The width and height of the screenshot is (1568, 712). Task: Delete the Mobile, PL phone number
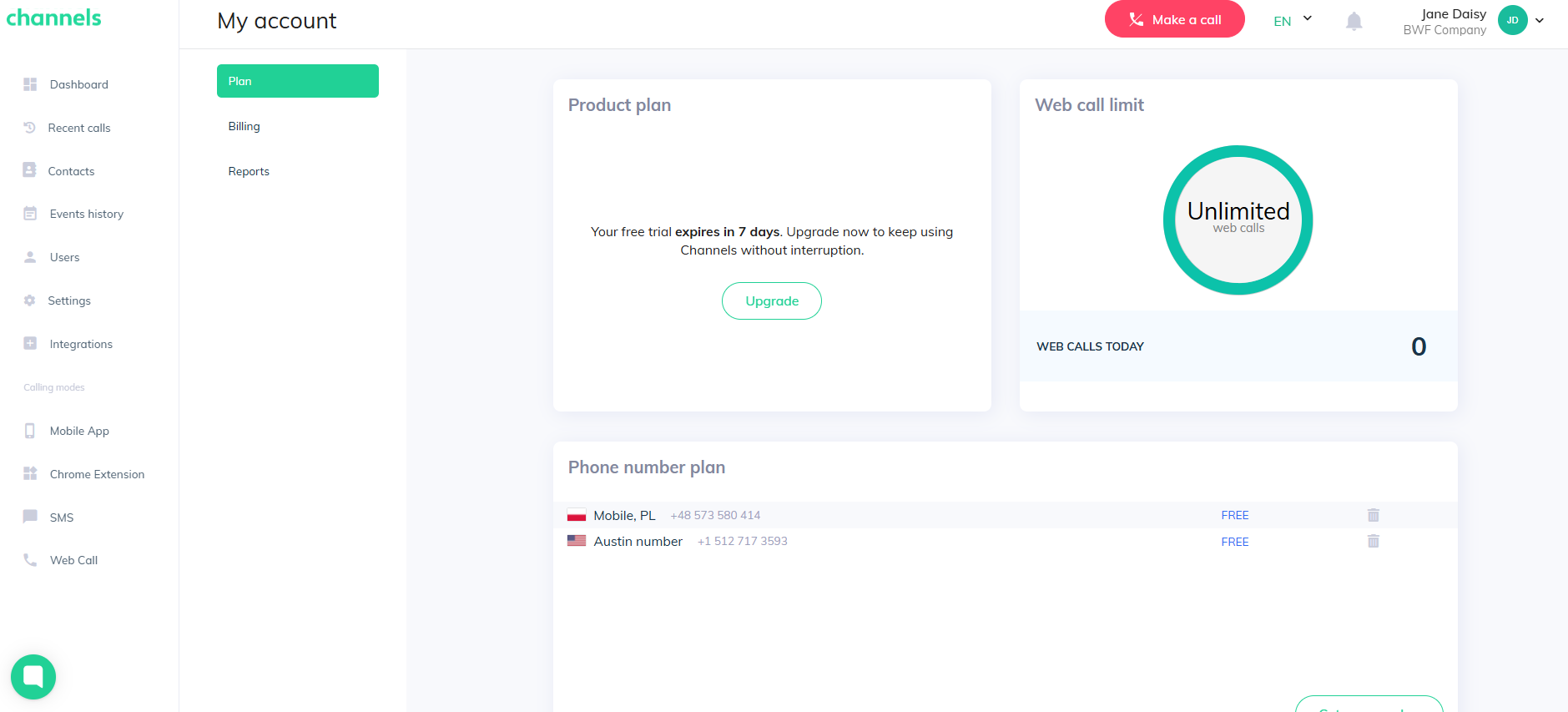1373,515
